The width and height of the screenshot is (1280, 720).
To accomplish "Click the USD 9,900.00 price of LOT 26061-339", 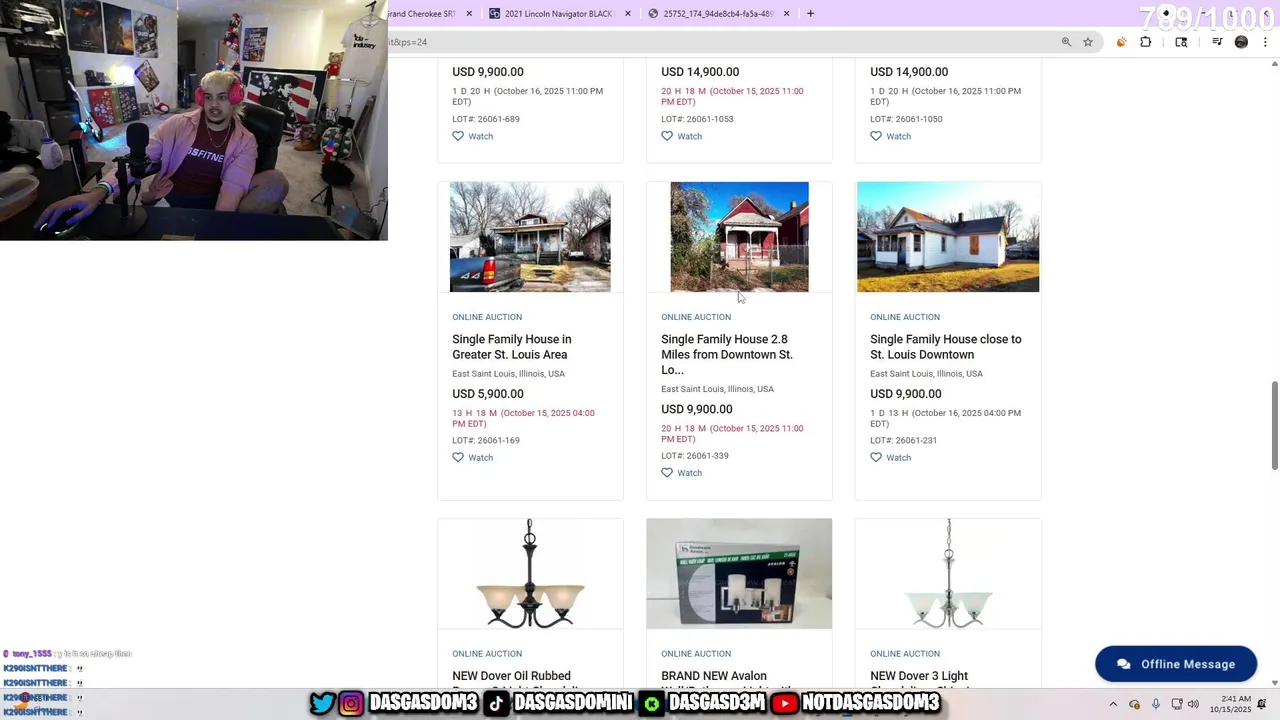I will pos(697,409).
